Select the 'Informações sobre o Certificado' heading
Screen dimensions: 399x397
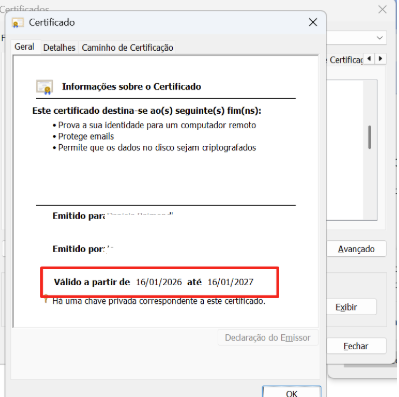pos(131,87)
